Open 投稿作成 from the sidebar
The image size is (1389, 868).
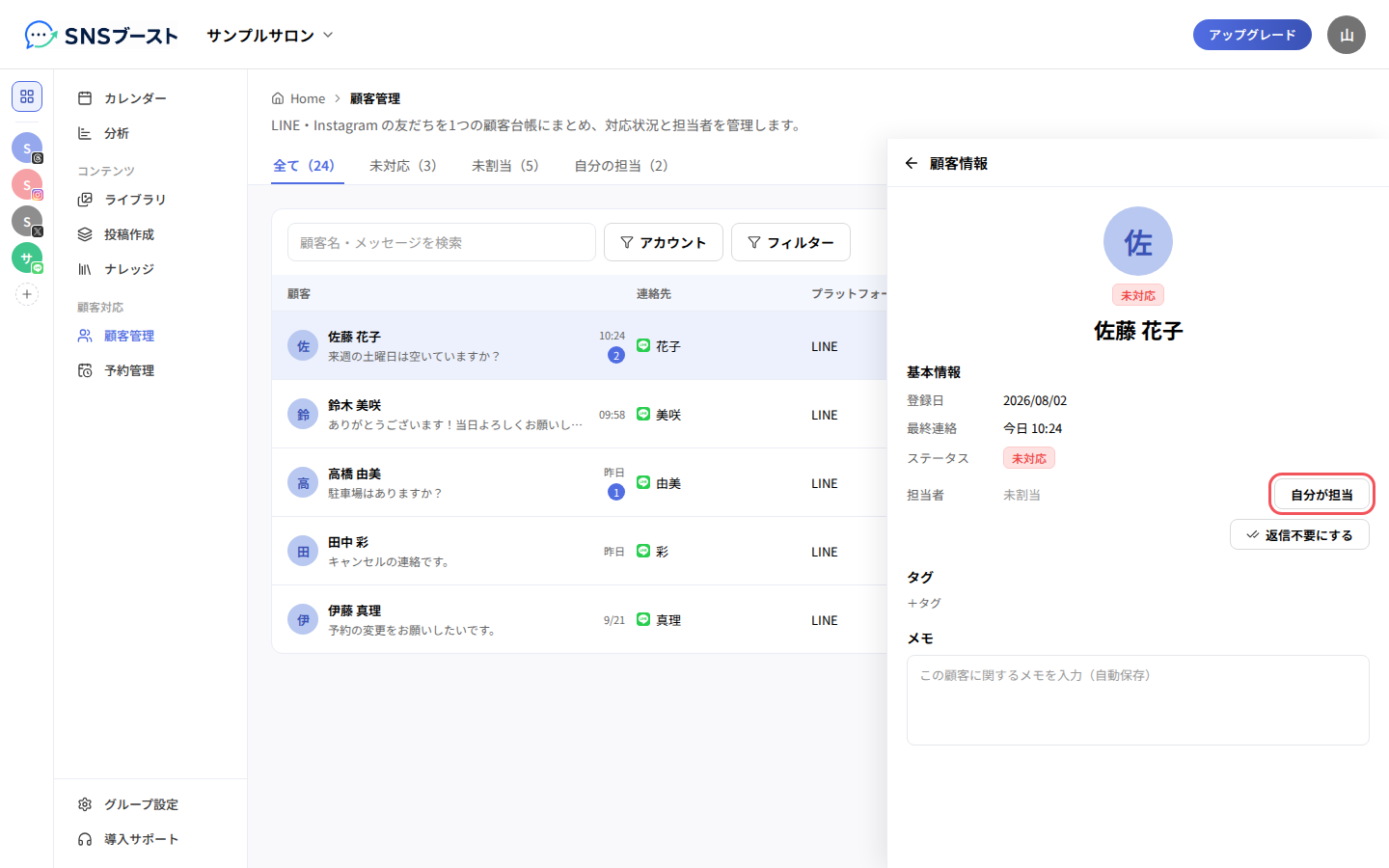pos(150,234)
